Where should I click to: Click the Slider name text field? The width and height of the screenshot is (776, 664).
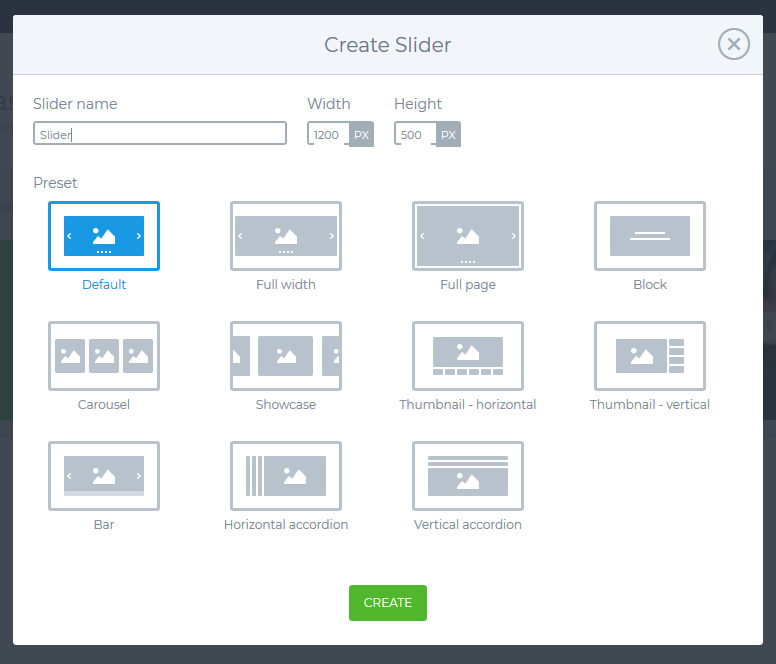click(x=160, y=134)
